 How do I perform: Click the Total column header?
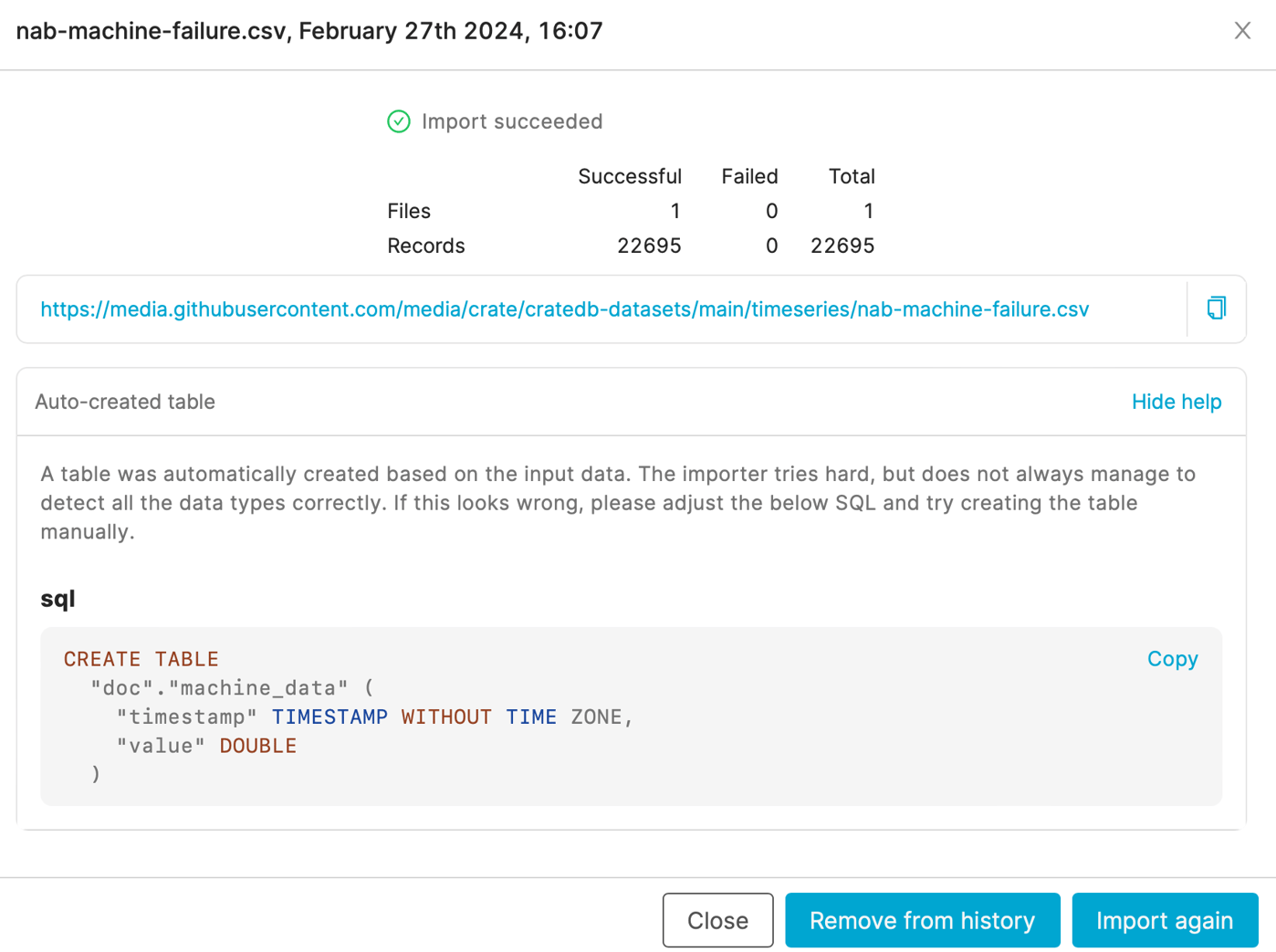pos(852,176)
